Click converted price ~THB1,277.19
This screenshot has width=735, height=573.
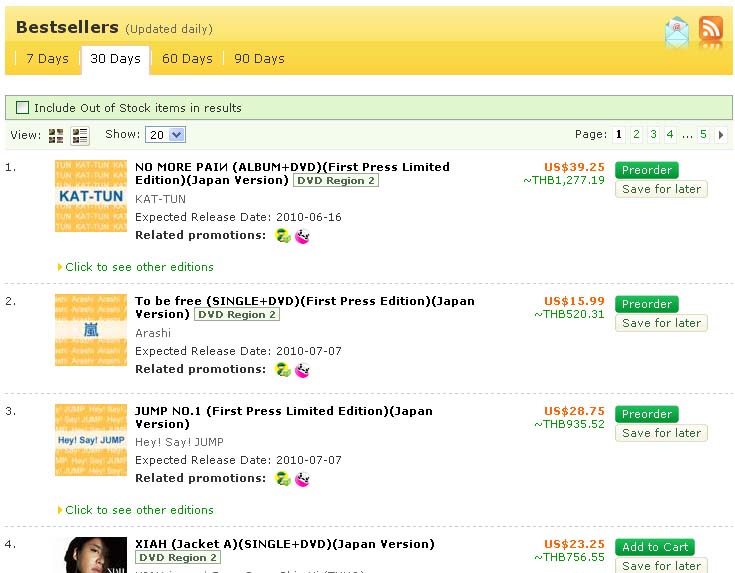click(x=564, y=180)
